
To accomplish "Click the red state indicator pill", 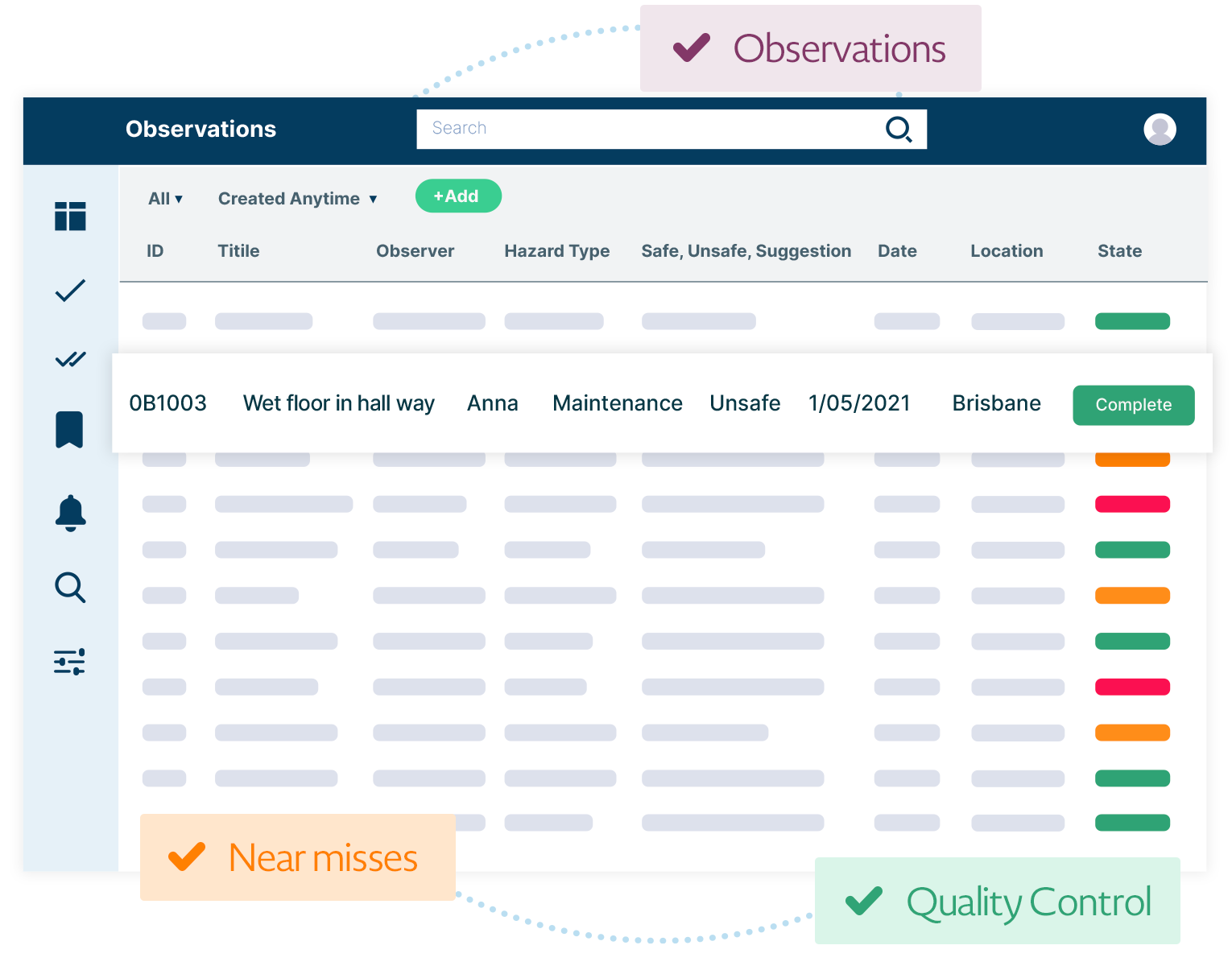I will (1132, 504).
